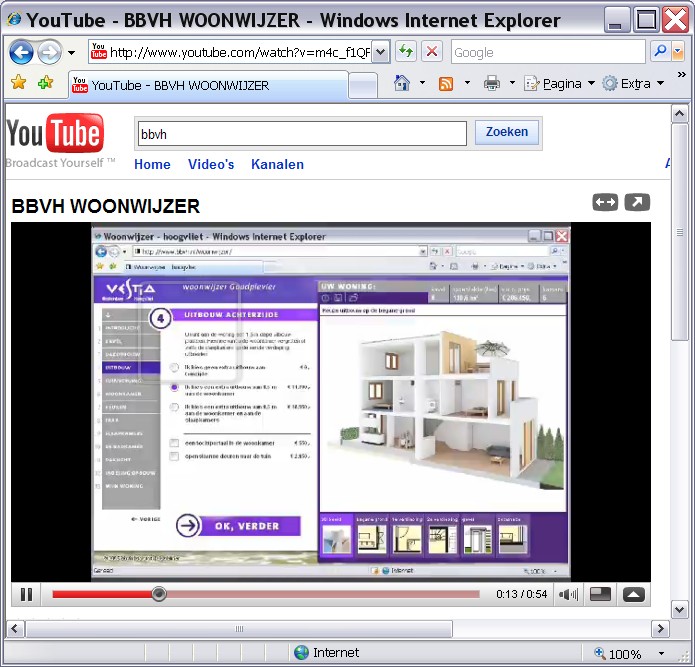Click the horizontal scroll left arrow

click(15, 628)
